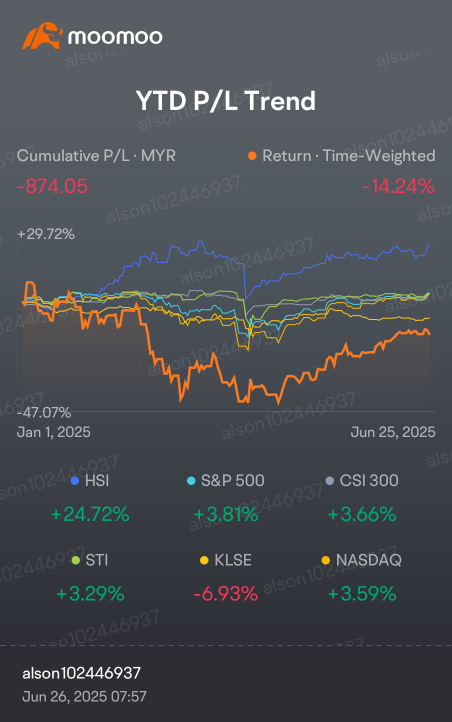Click the moomoo bull logo icon
The height and width of the screenshot is (722, 452).
(x=42, y=36)
